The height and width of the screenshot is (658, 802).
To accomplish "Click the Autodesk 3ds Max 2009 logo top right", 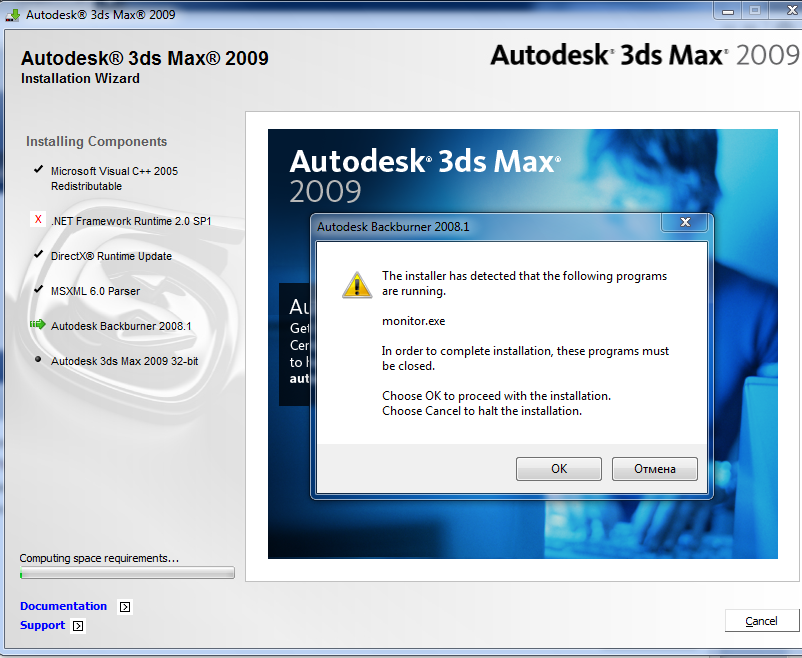I will pyautogui.click(x=644, y=55).
